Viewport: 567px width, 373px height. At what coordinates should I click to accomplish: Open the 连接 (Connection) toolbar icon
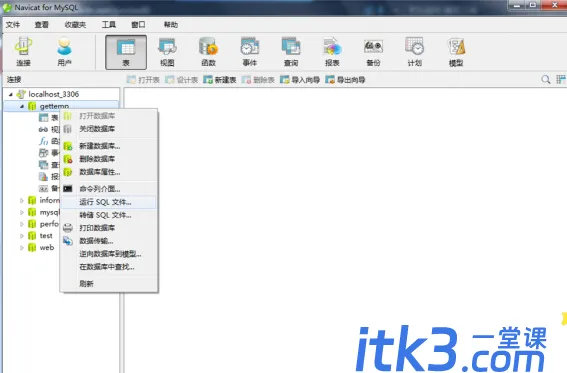24,52
